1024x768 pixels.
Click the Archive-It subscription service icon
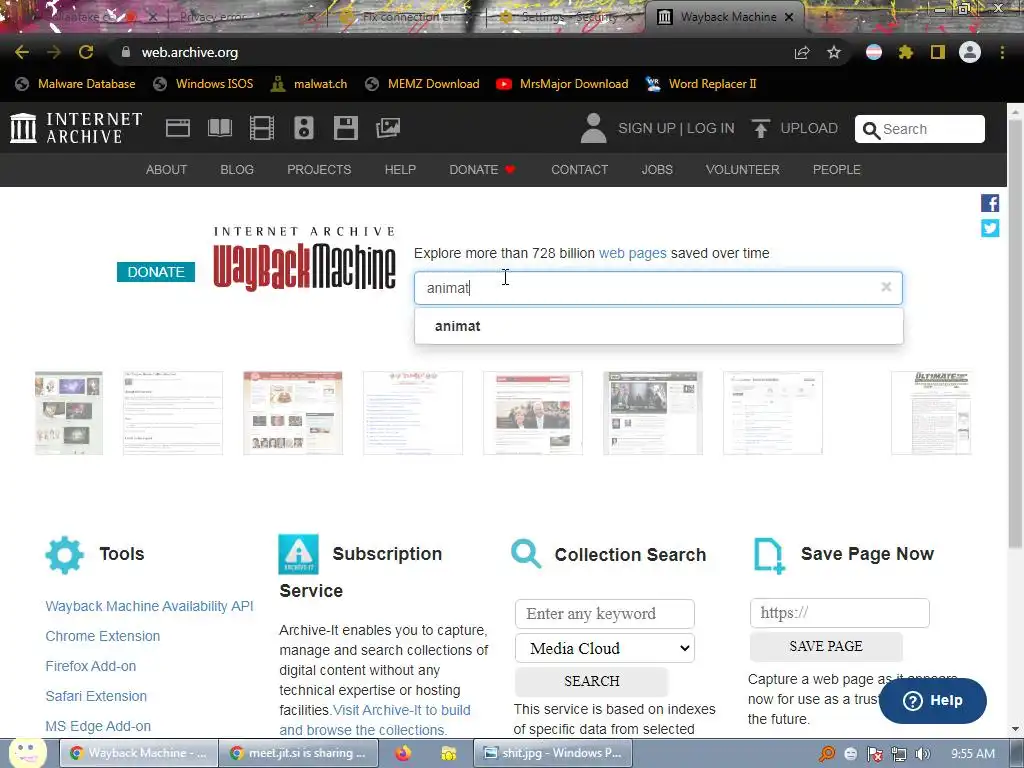click(298, 554)
